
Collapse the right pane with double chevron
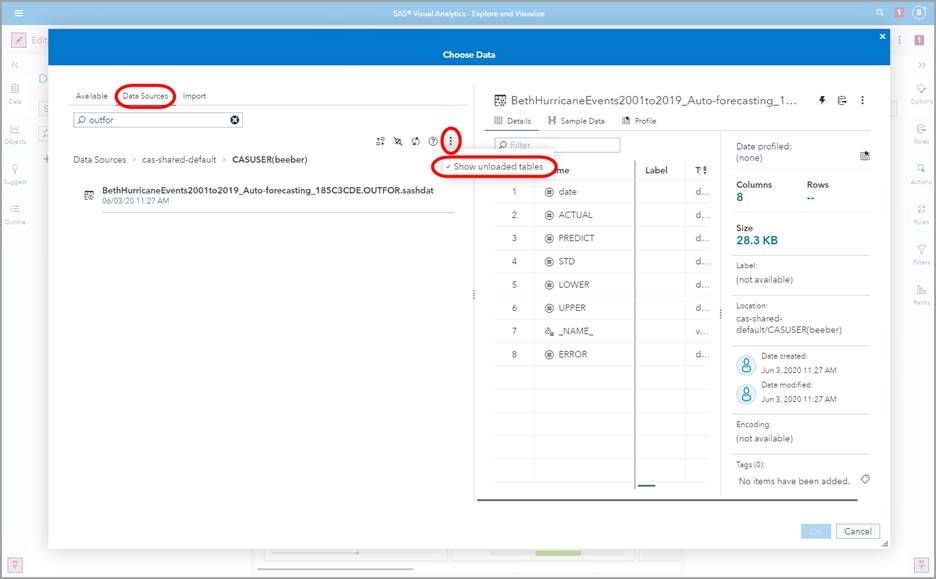(x=921, y=64)
